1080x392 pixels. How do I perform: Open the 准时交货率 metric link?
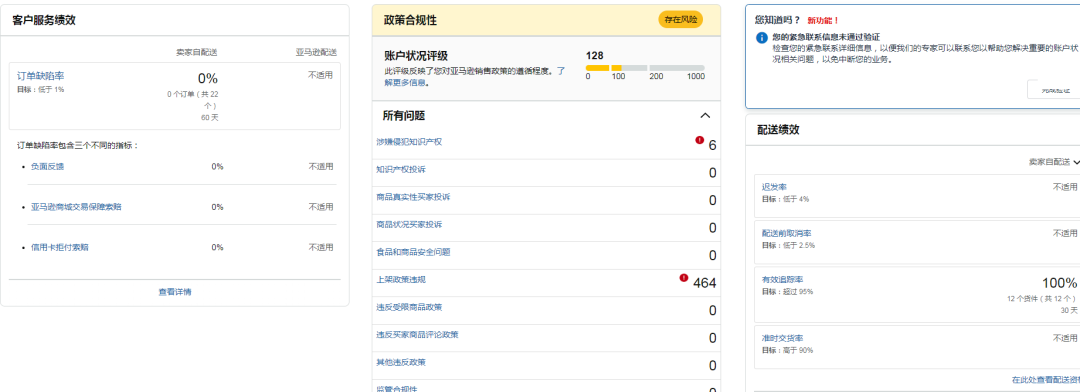pos(782,338)
